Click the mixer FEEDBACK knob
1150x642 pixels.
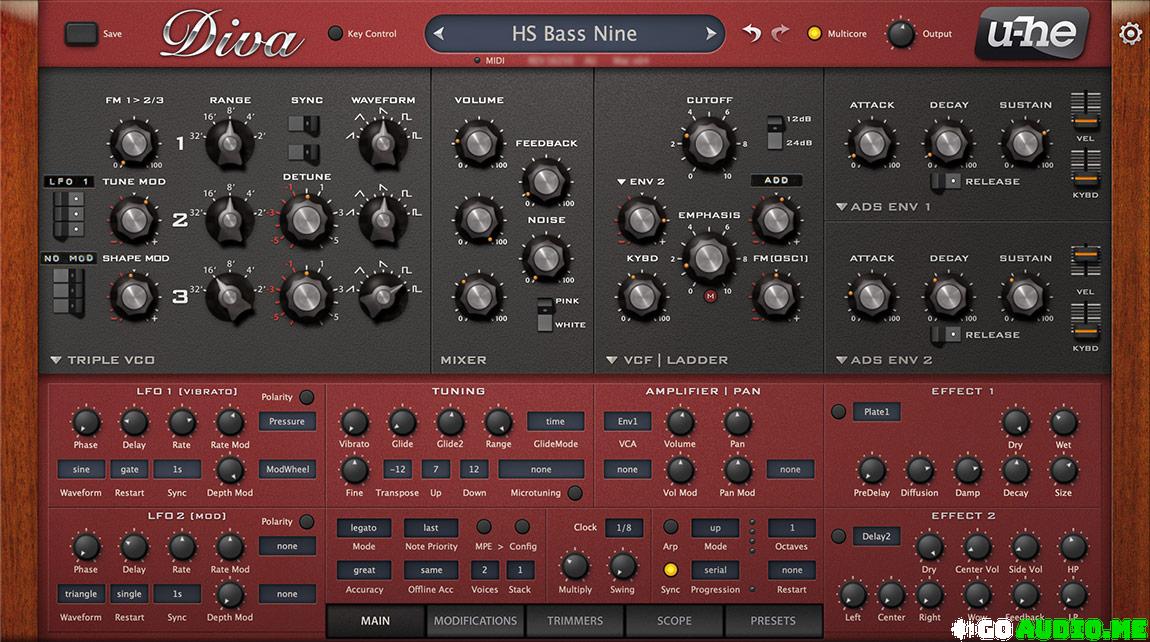coord(546,180)
